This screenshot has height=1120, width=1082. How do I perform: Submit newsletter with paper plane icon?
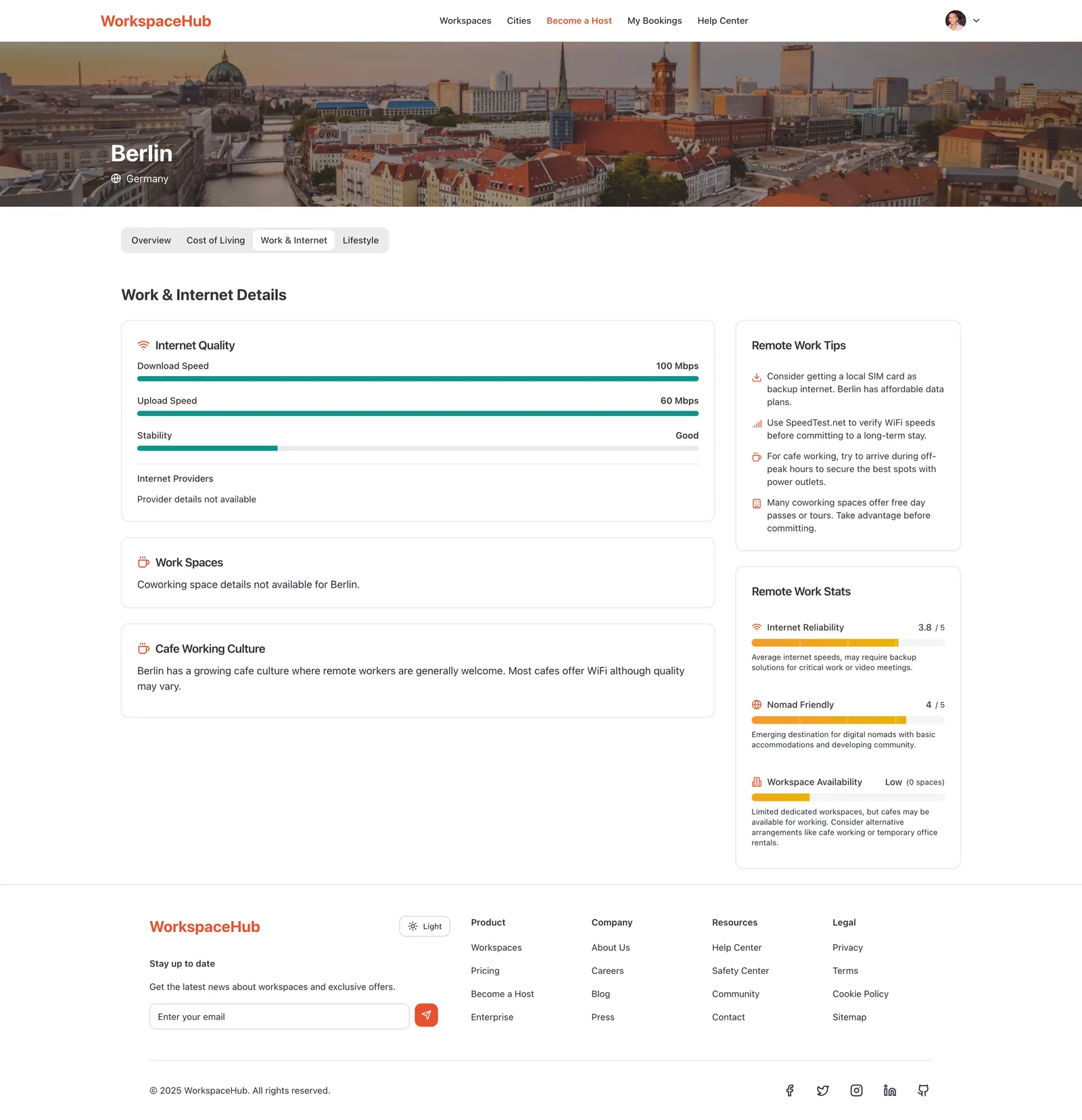[x=426, y=1015]
